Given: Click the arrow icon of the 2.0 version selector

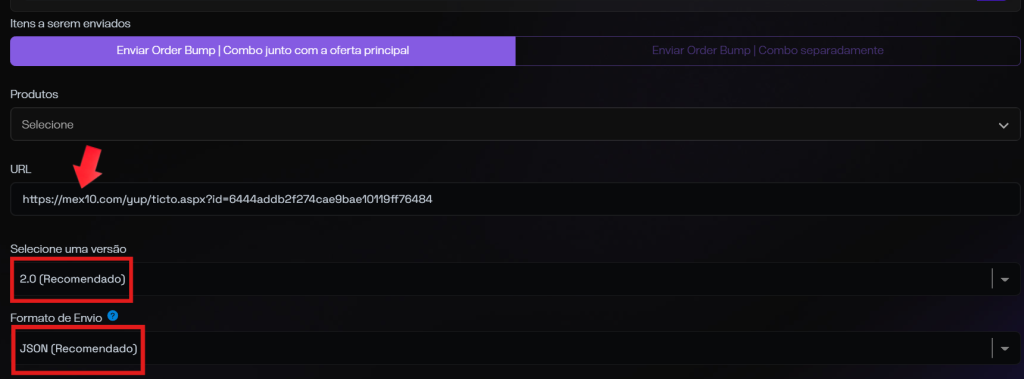Looking at the screenshot, I should point(1005,280).
